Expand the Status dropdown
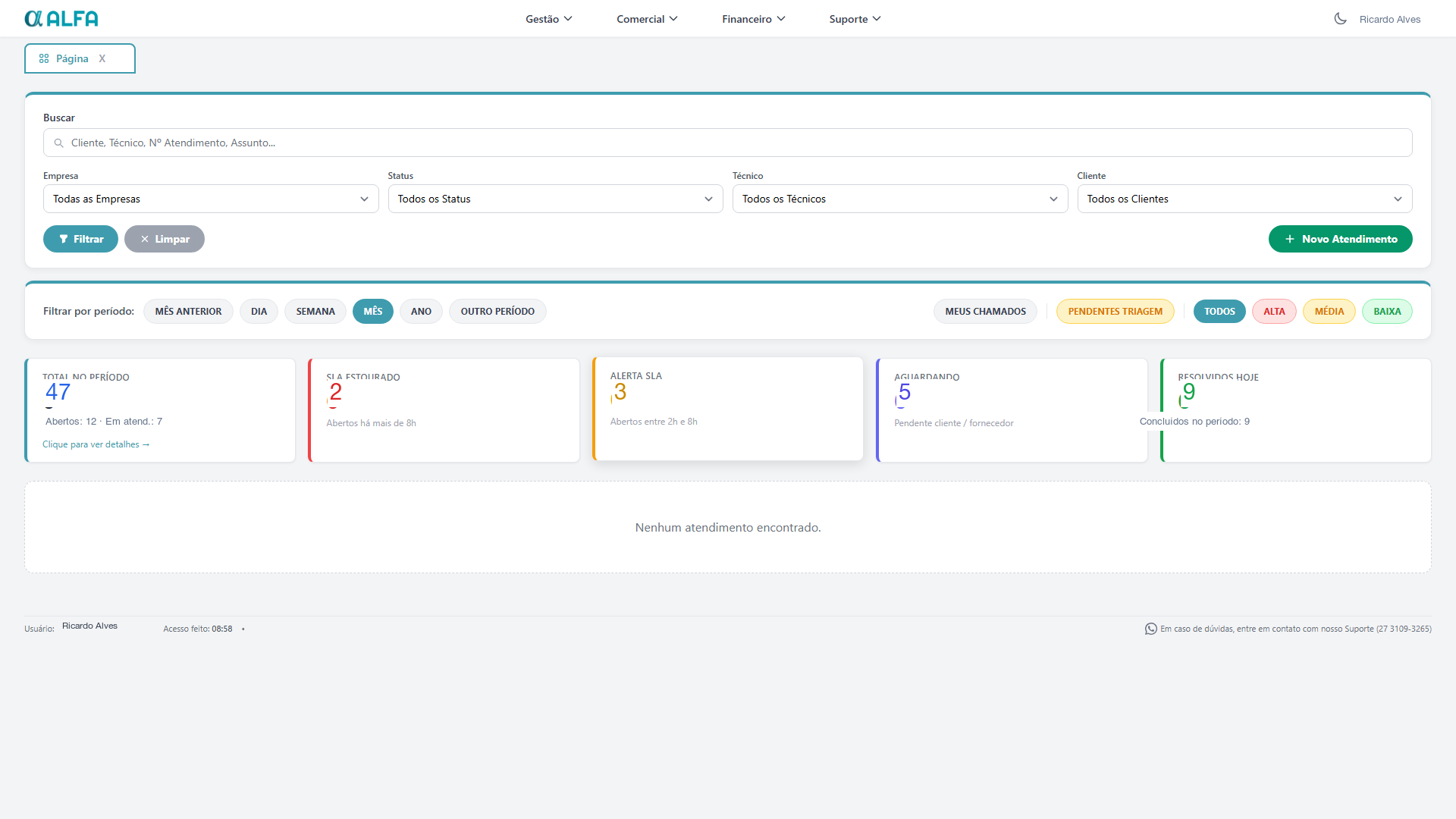The height and width of the screenshot is (819, 1456). tap(555, 199)
